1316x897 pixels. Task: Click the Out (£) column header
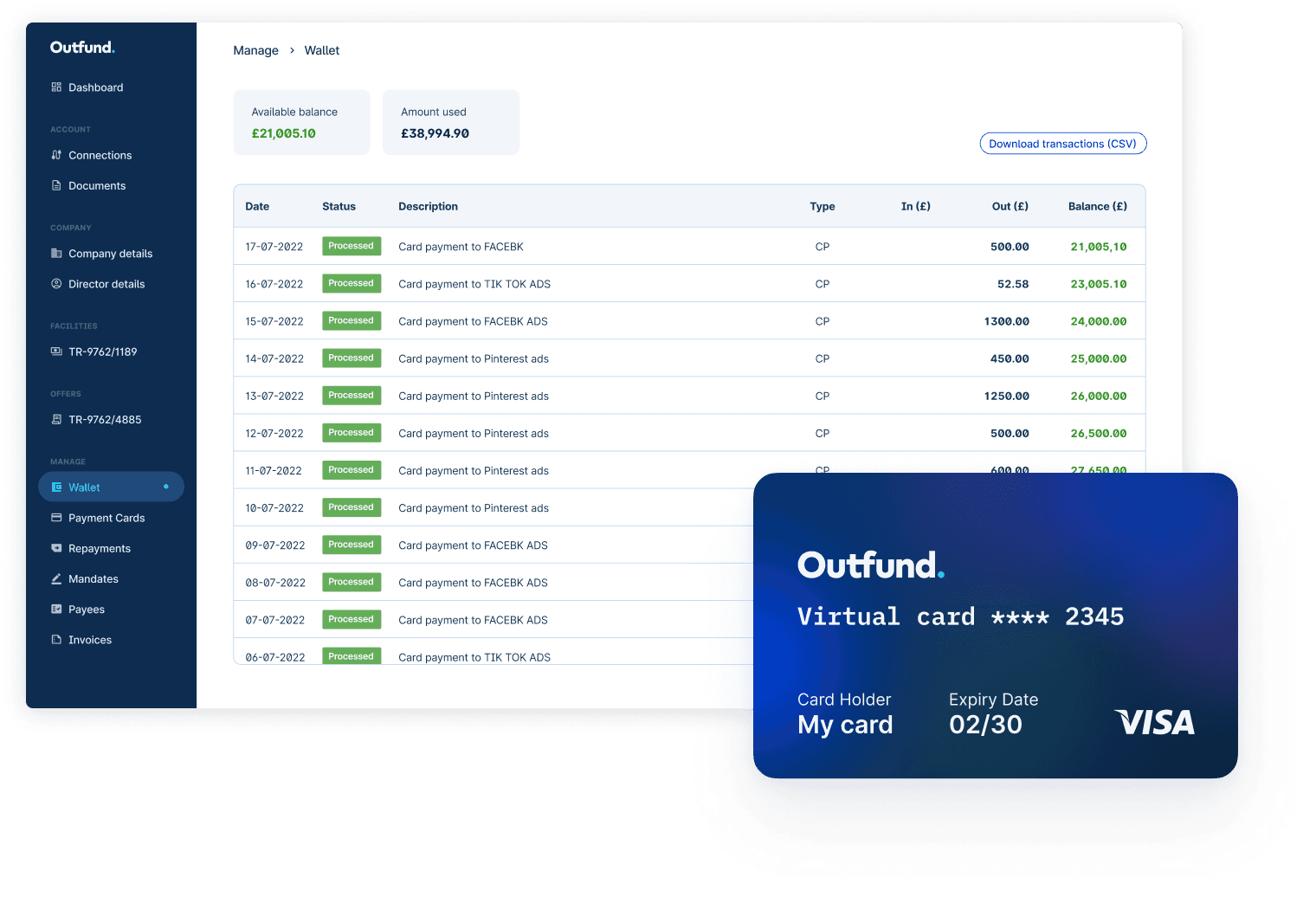pyautogui.click(x=1010, y=206)
